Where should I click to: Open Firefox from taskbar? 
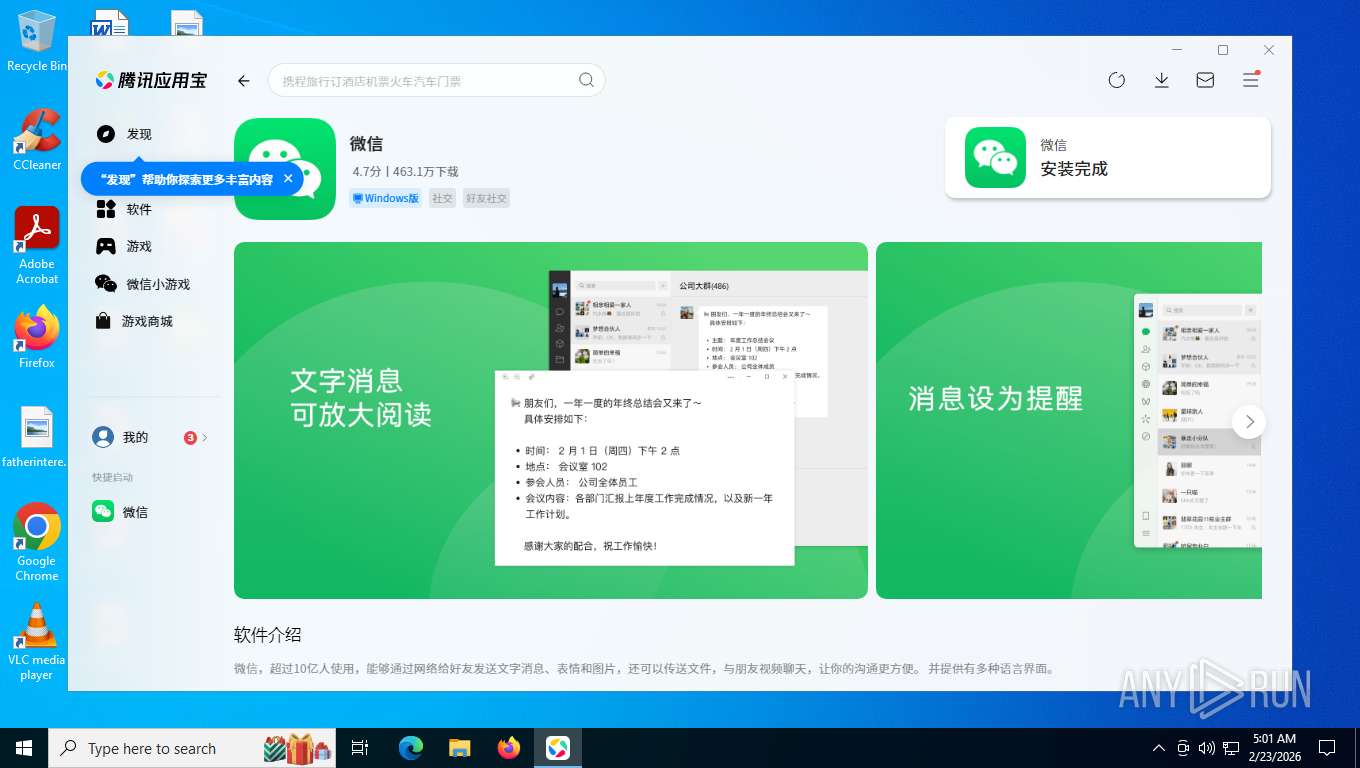(x=509, y=748)
